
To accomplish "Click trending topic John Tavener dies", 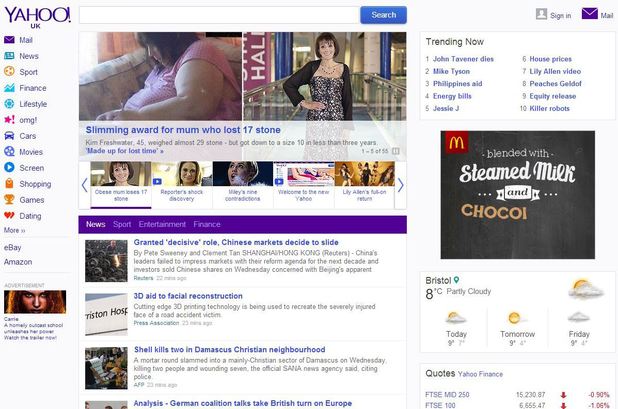I will point(463,59).
